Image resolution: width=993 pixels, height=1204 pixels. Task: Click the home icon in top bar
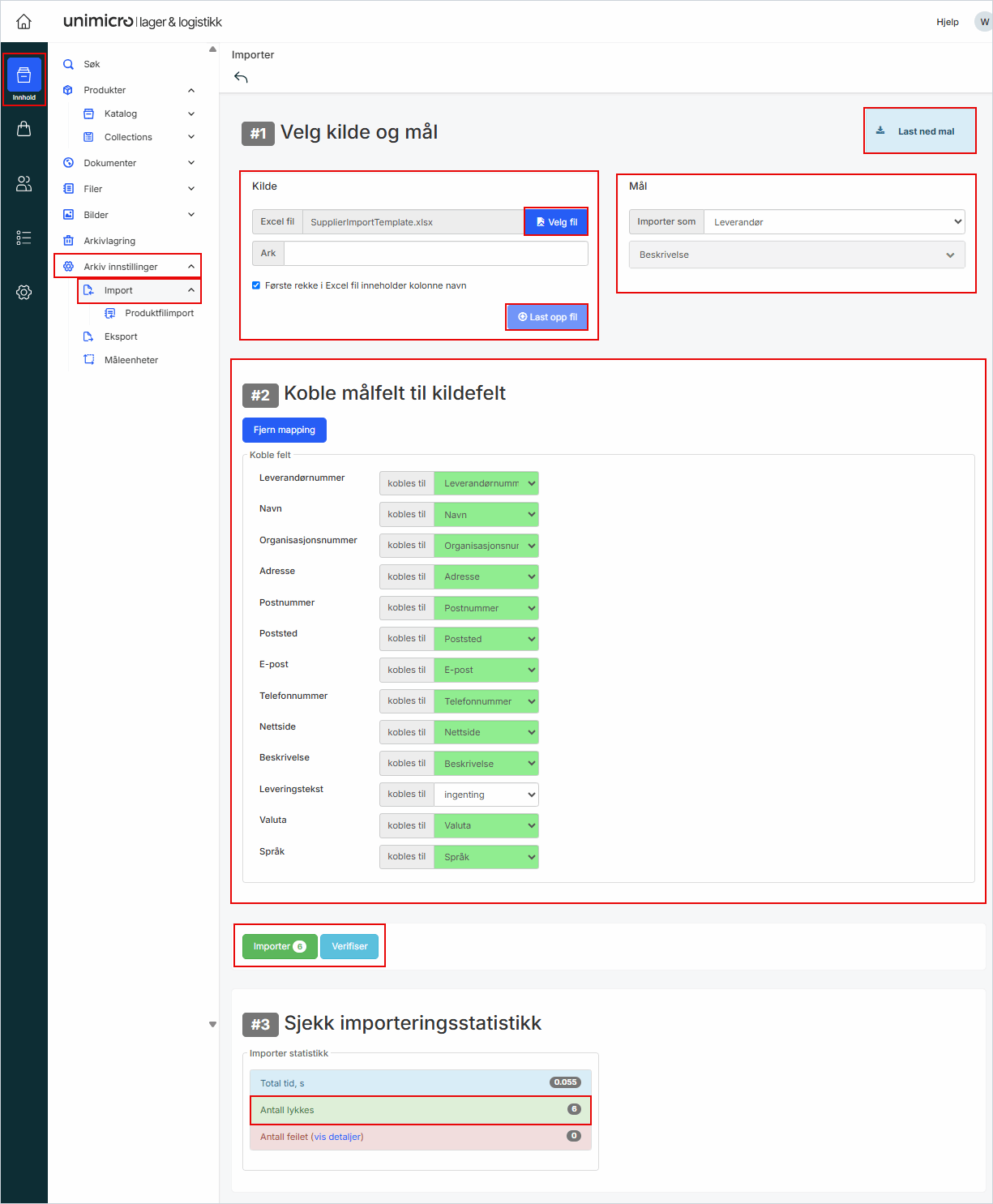click(x=24, y=22)
